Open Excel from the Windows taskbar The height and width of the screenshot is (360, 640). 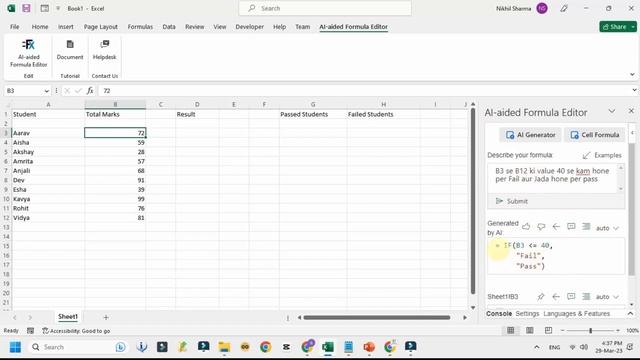pyautogui.click(x=328, y=347)
